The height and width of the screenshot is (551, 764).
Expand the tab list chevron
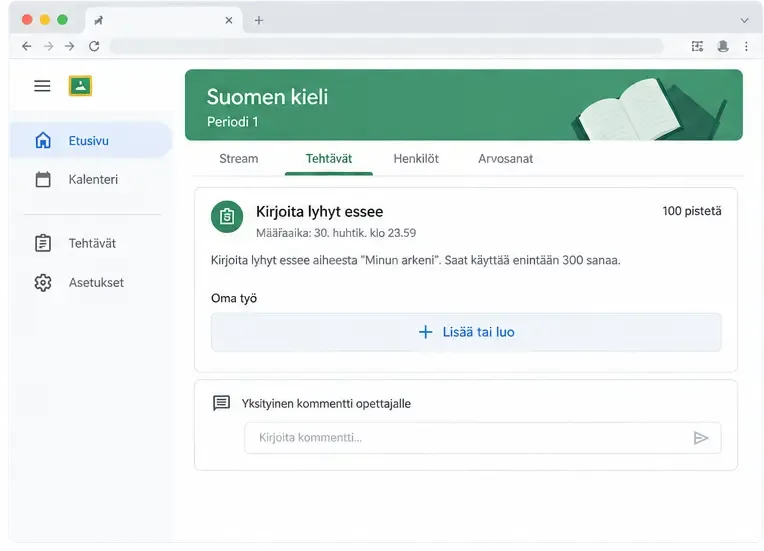click(x=744, y=20)
